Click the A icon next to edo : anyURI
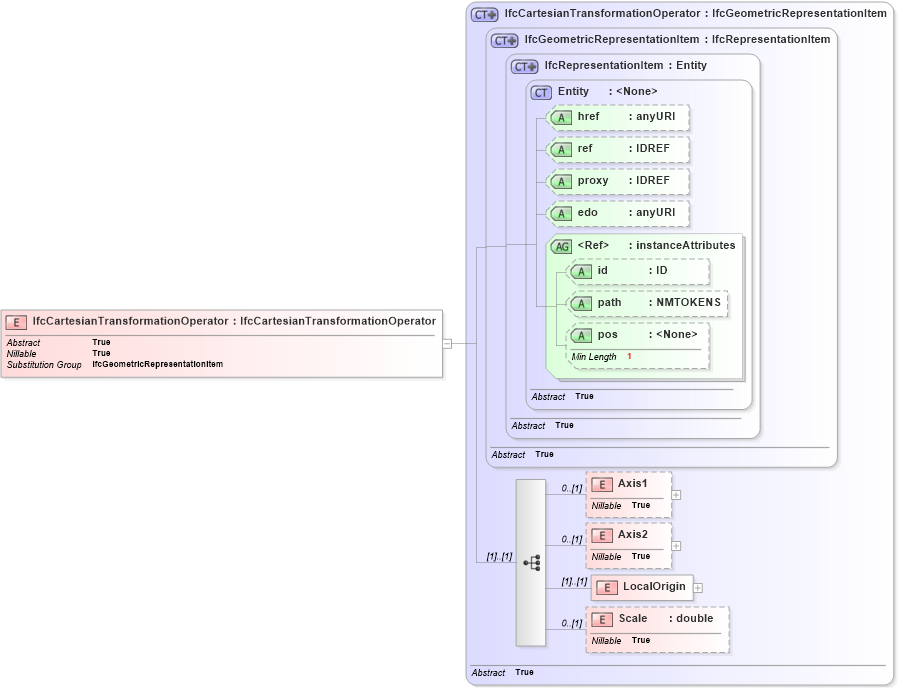This screenshot has height=688, width=899. point(561,213)
